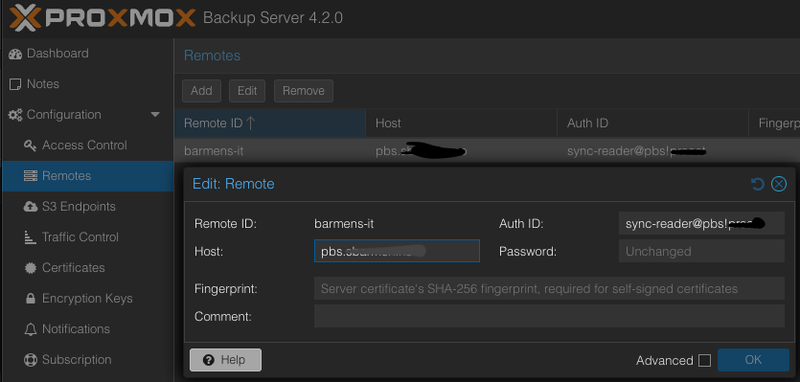Click the Remove remote button
Screen dimensions: 800x382
(x=304, y=91)
